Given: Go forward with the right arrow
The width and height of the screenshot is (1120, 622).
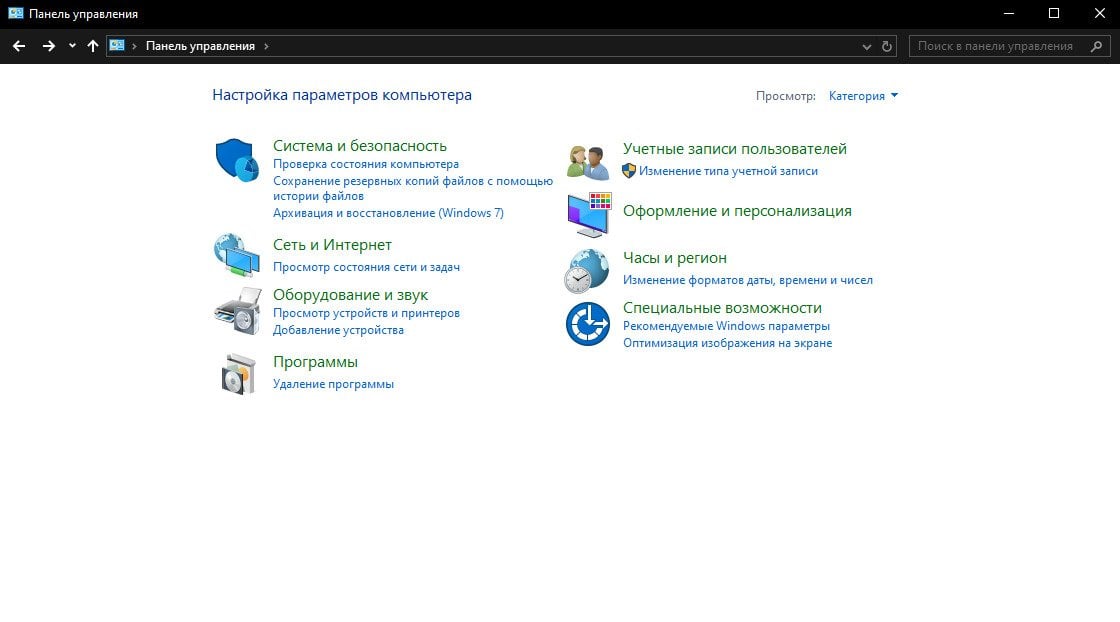Looking at the screenshot, I should click(x=49, y=46).
